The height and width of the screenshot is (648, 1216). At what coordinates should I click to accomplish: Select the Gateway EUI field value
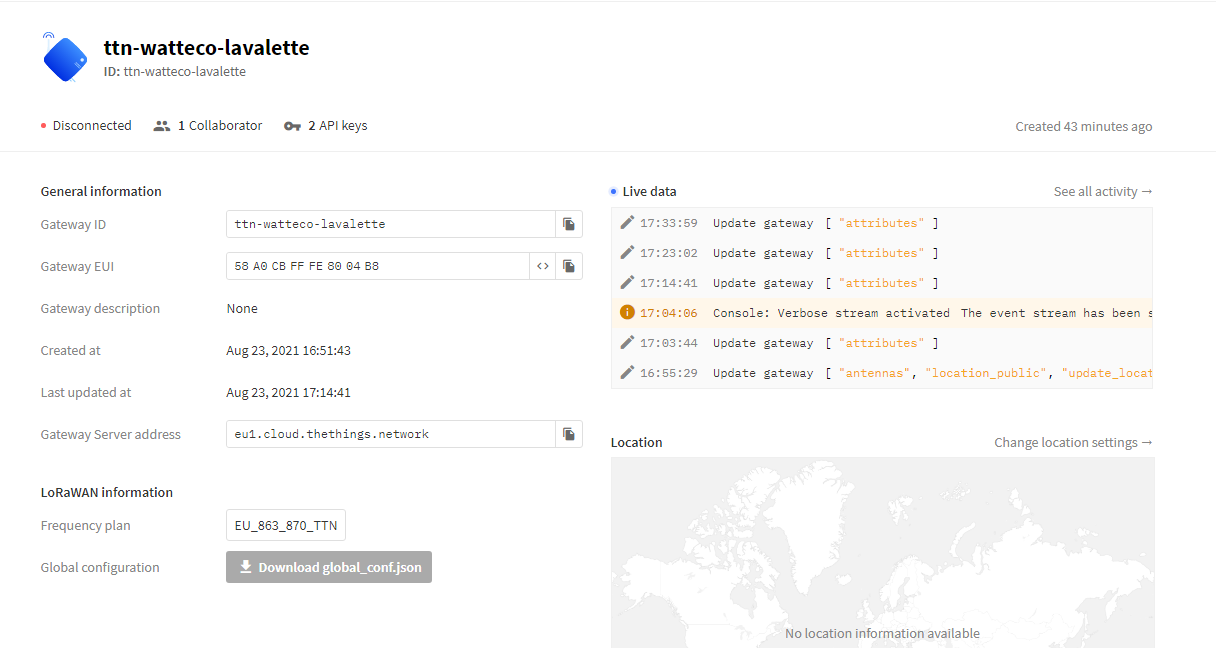(x=378, y=266)
